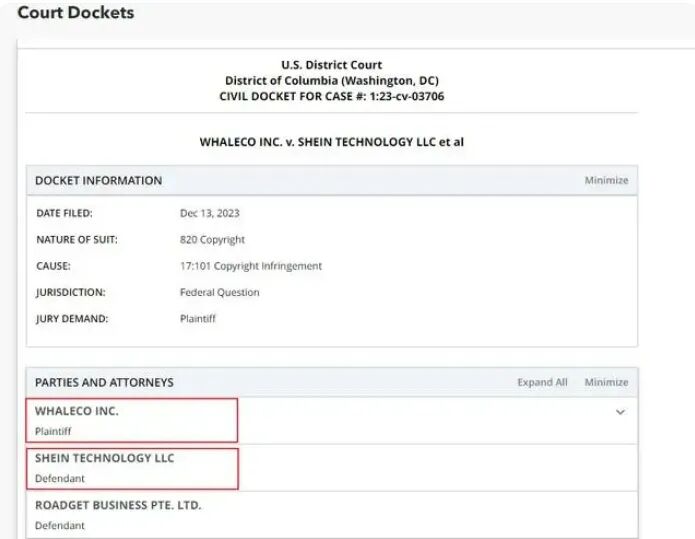Click Expand All in Parties and Attorneys
695x539 pixels.
pos(542,382)
